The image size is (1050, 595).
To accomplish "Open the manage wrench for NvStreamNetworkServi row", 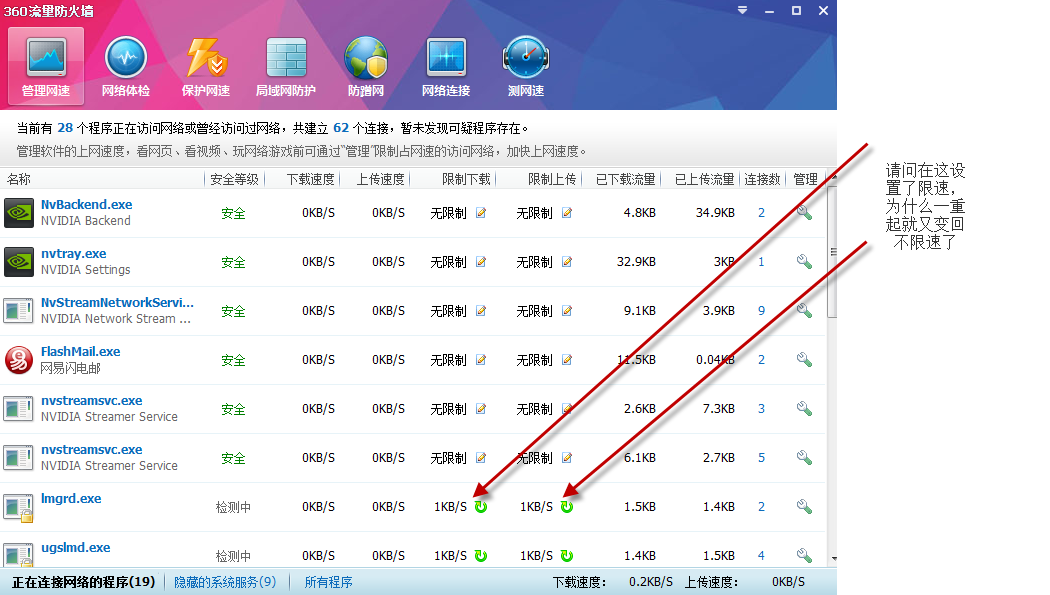I will pos(804,311).
